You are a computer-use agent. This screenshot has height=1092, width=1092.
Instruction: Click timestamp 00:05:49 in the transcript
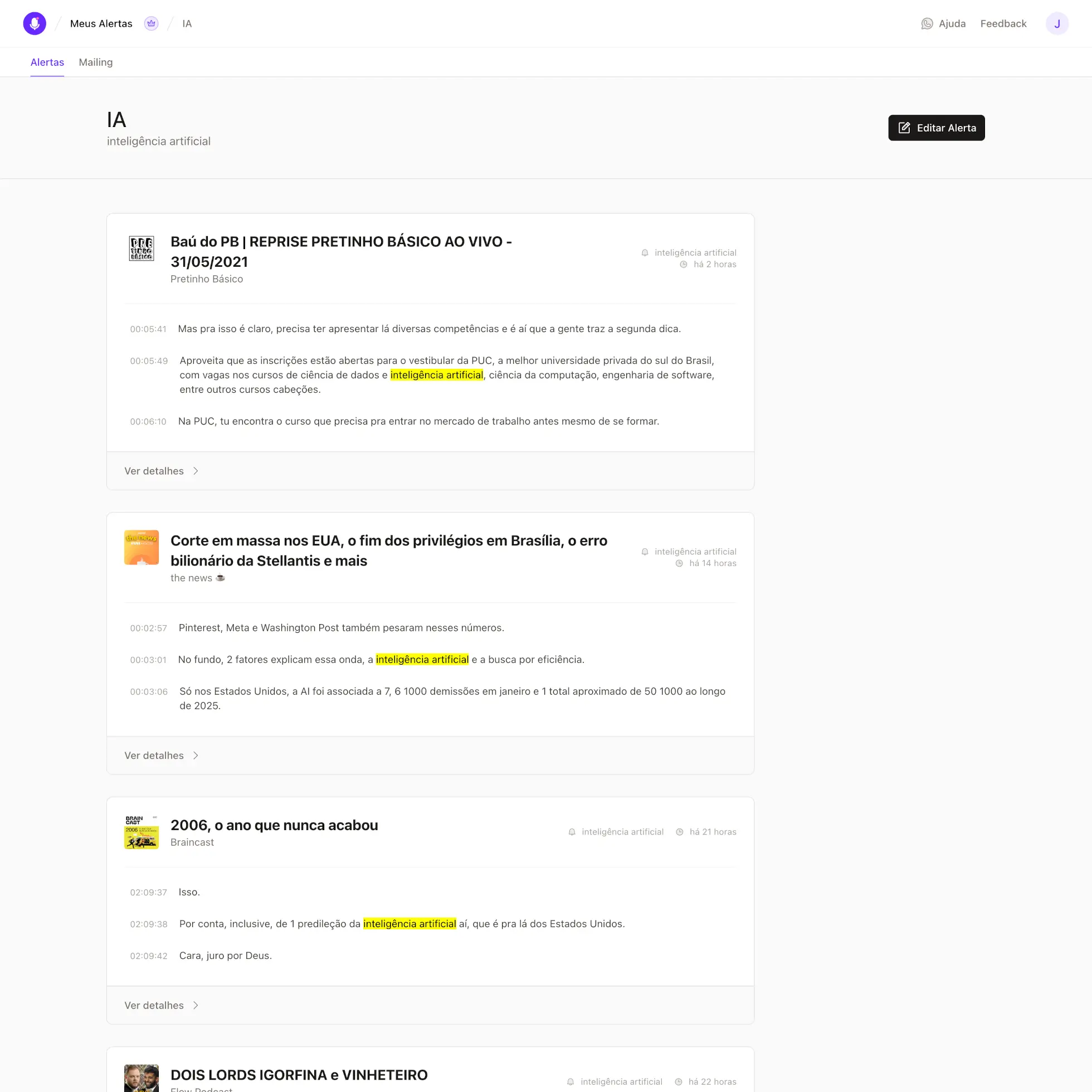click(149, 361)
